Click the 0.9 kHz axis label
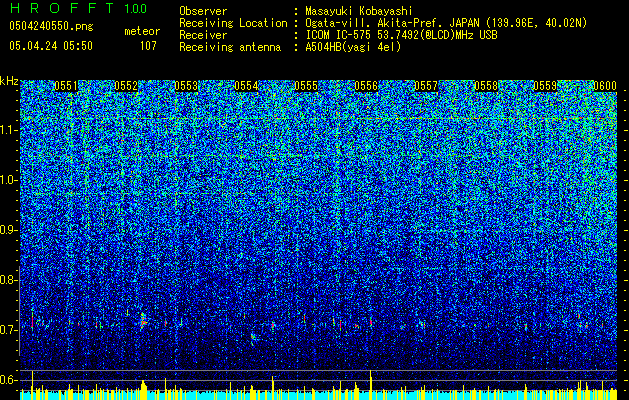629x400 pixels. (x=7, y=230)
